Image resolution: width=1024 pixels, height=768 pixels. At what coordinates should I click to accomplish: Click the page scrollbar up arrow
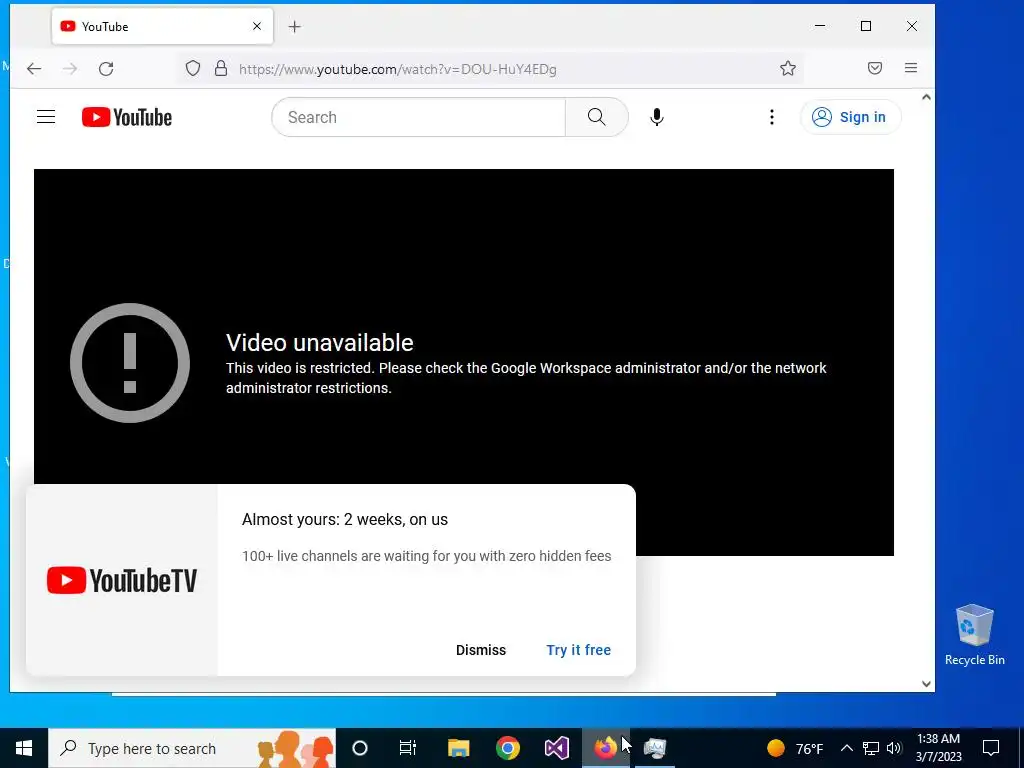coord(926,97)
